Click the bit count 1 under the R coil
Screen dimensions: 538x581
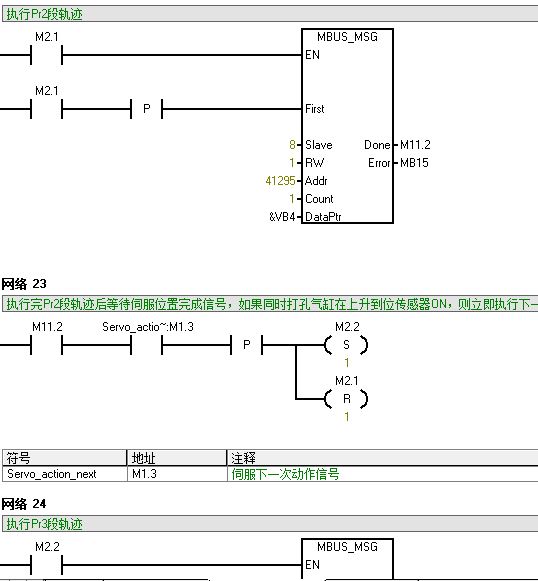click(x=347, y=417)
